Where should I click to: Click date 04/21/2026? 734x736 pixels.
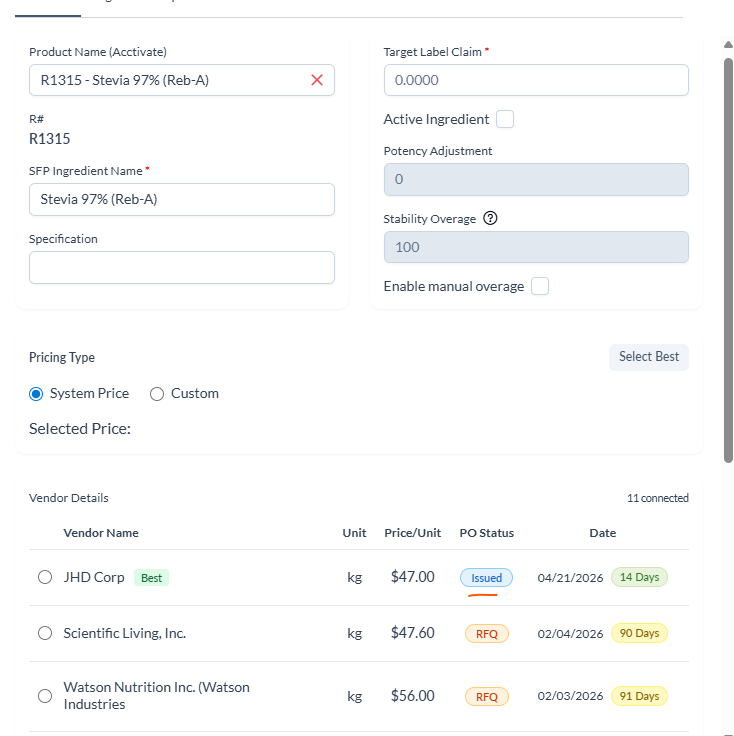(x=570, y=578)
